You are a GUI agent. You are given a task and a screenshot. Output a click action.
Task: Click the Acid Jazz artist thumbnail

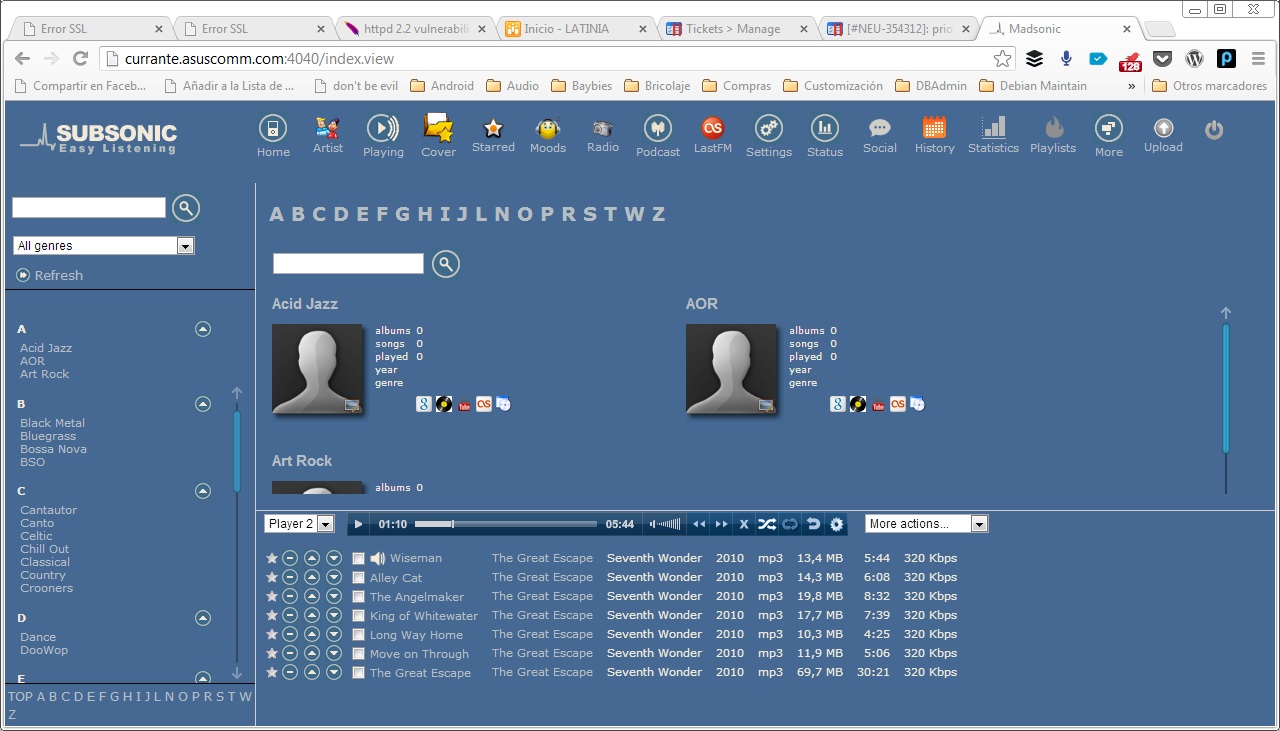[317, 369]
